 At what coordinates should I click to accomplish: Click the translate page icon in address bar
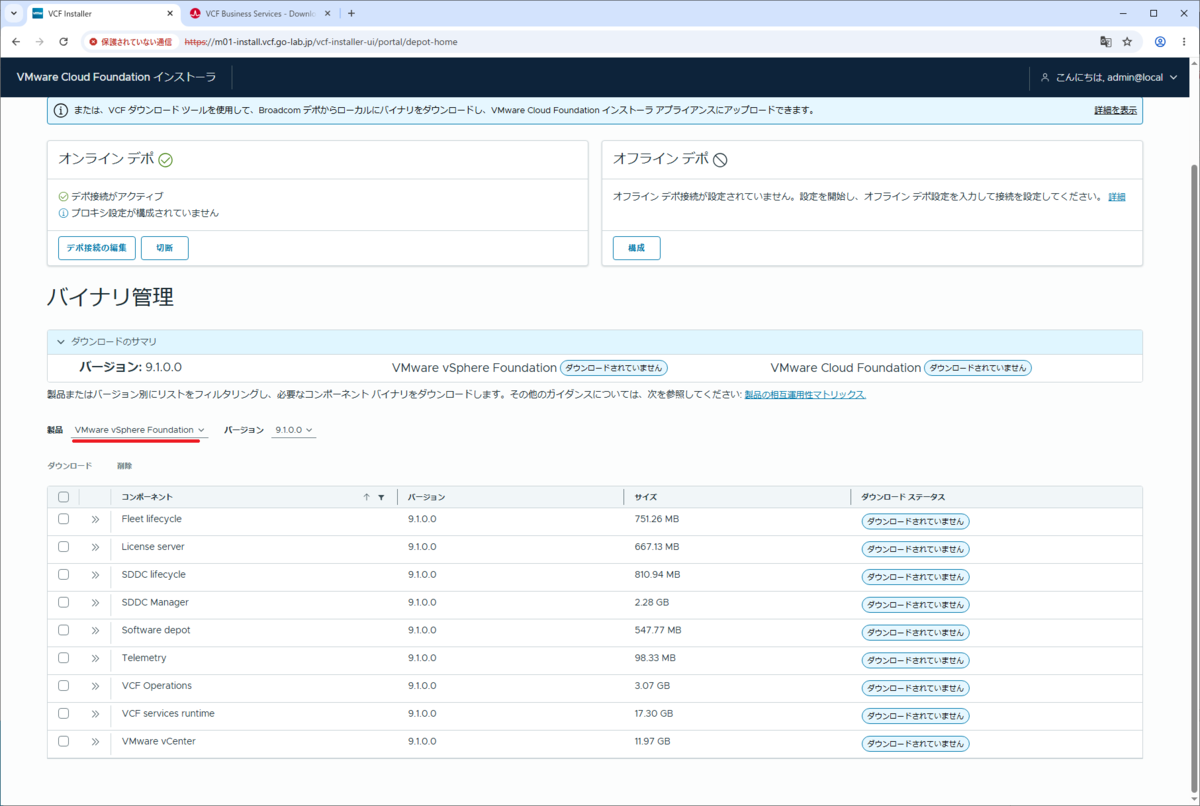pos(1105,42)
